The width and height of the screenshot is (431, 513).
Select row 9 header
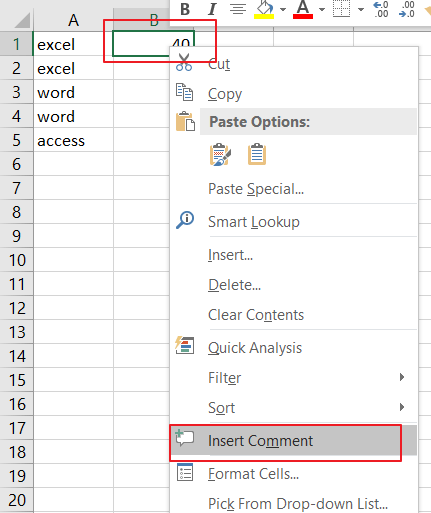pyautogui.click(x=16, y=236)
